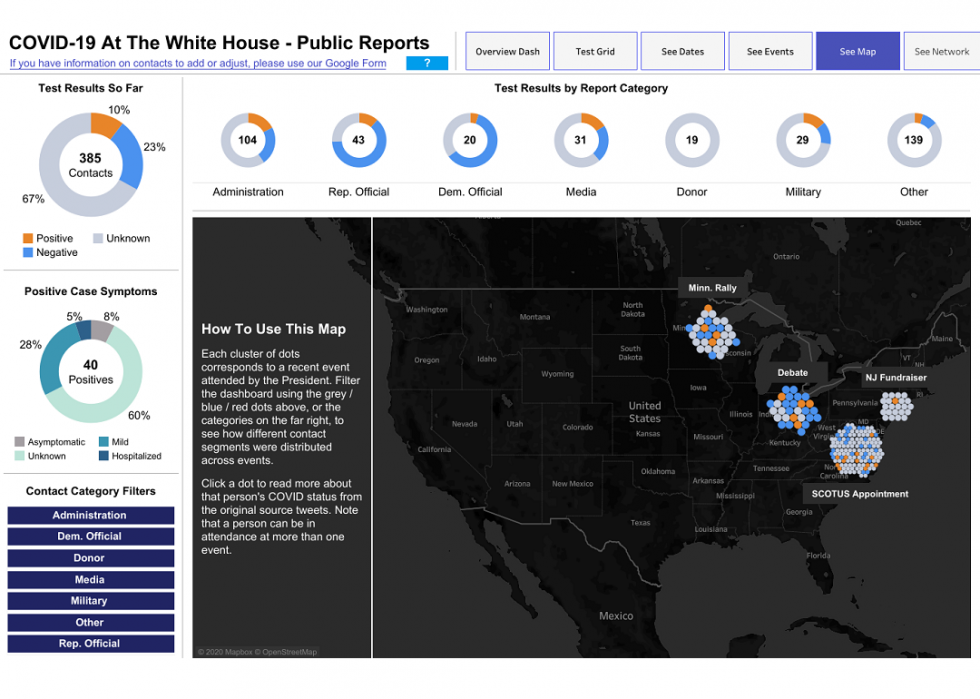This screenshot has height=699, width=980.
Task: Apply the Rep. Official category filter
Action: coord(91,643)
